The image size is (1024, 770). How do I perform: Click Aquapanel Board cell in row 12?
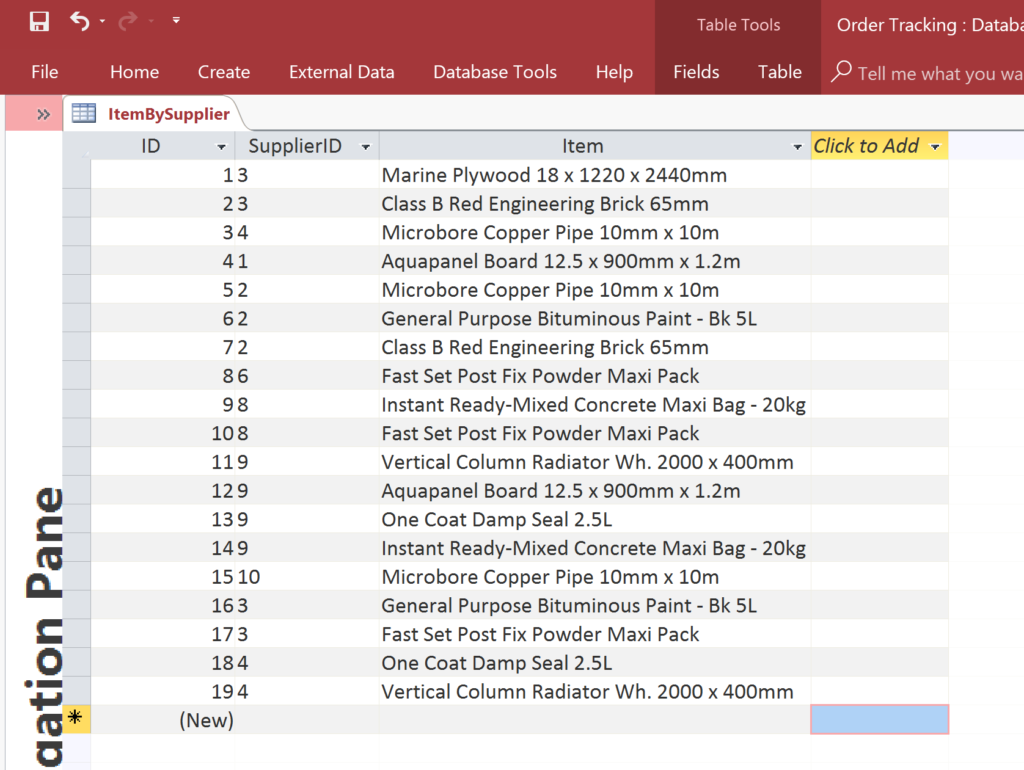tap(595, 491)
